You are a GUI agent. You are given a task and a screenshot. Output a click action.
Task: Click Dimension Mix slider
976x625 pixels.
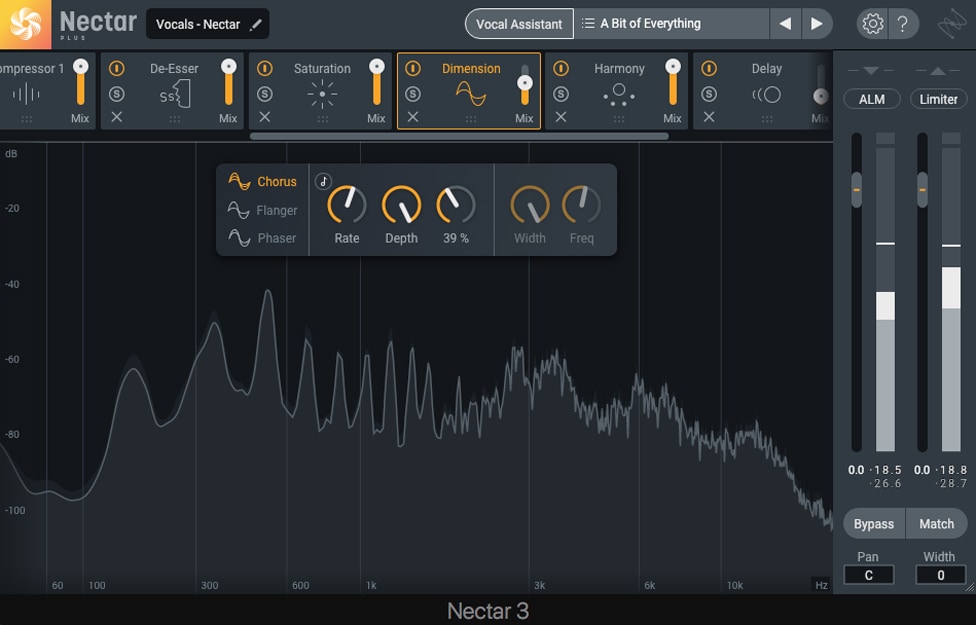pyautogui.click(x=525, y=85)
